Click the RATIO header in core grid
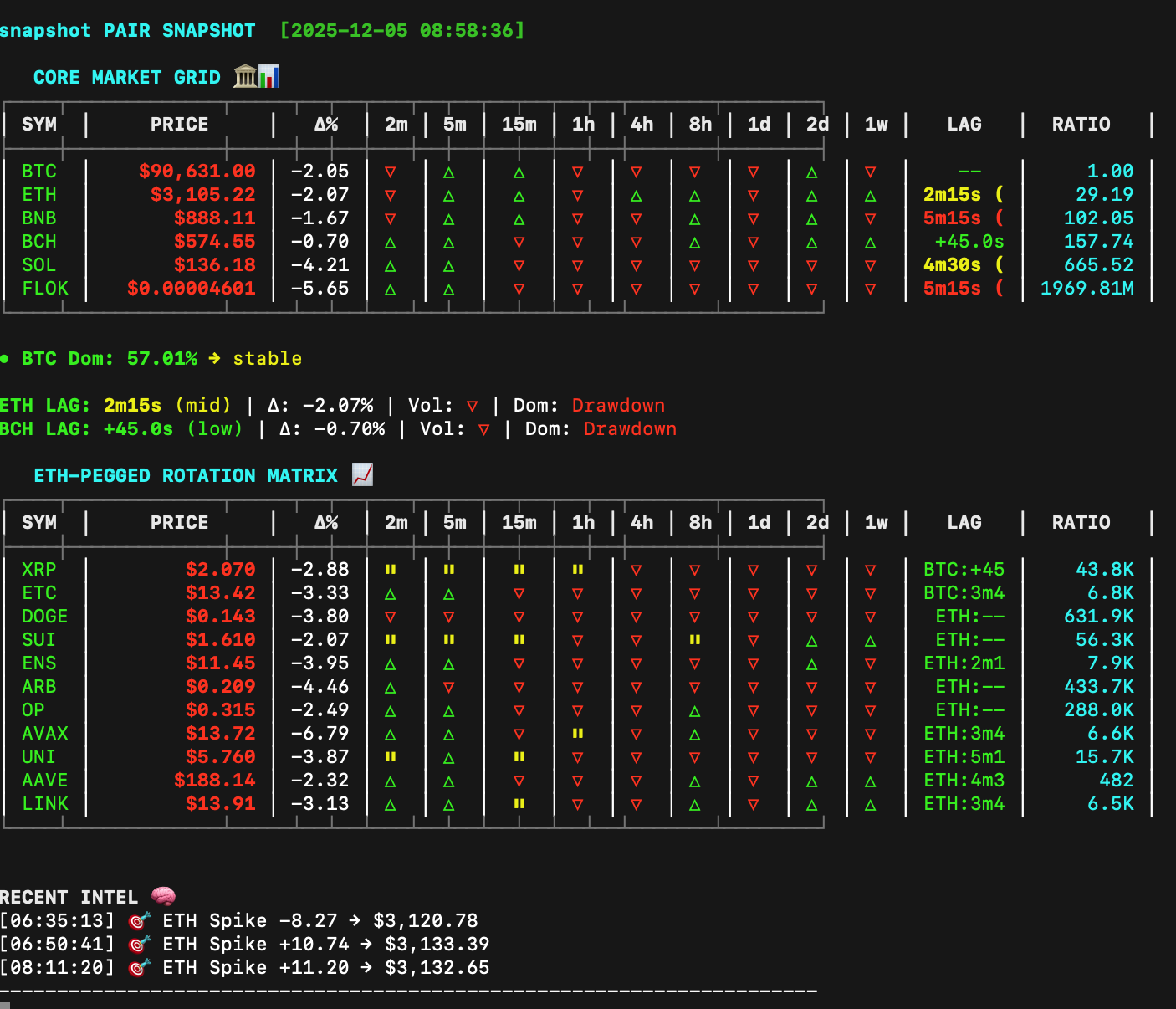This screenshot has height=1009, width=1176. (1081, 124)
